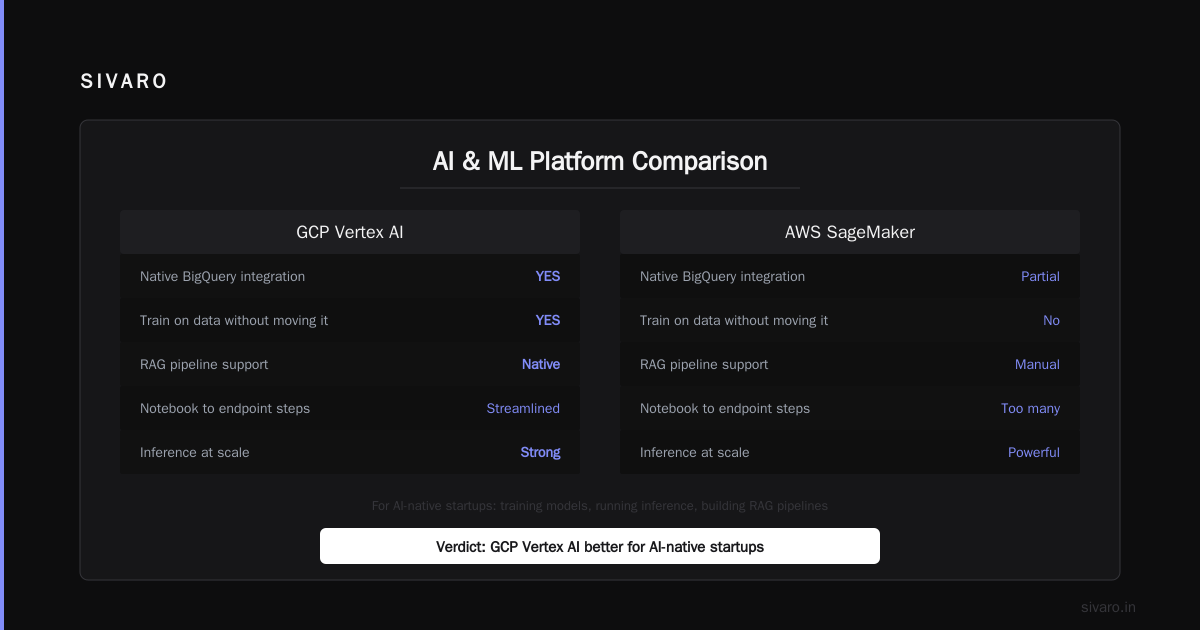1200x630 pixels.
Task: Click the Powerful value for AWS inference
Action: pyautogui.click(x=1034, y=452)
